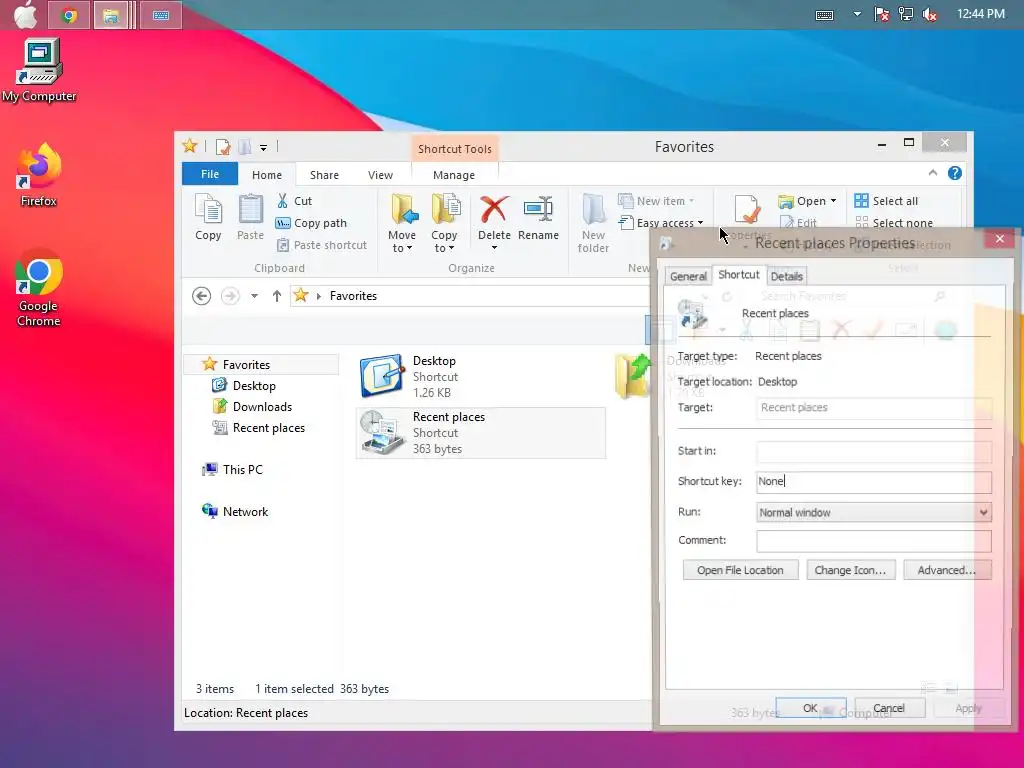Image resolution: width=1024 pixels, height=768 pixels.
Task: Collapse the ribbon with chevron arrow
Action: [933, 173]
